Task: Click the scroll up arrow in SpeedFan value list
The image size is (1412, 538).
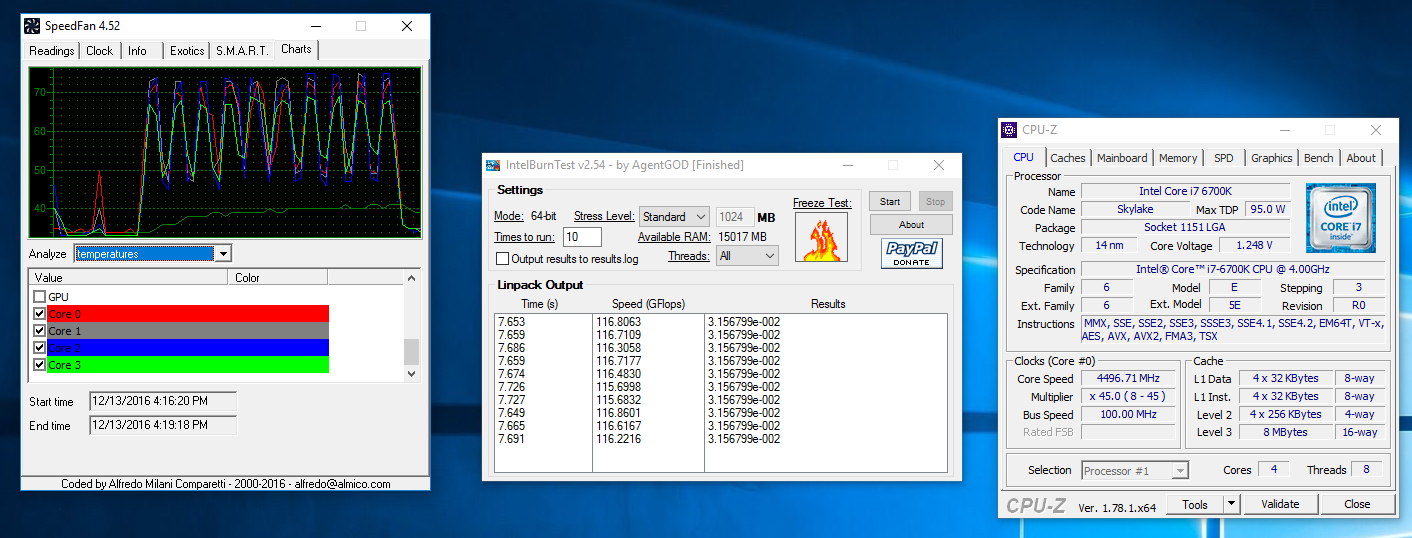Action: (411, 278)
